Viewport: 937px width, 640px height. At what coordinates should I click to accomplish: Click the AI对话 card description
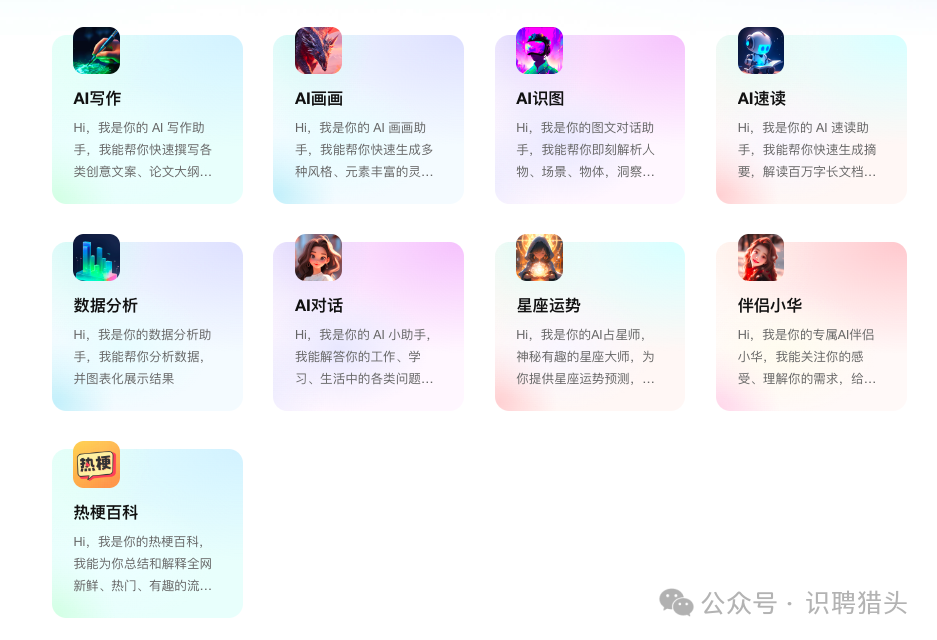pos(364,357)
